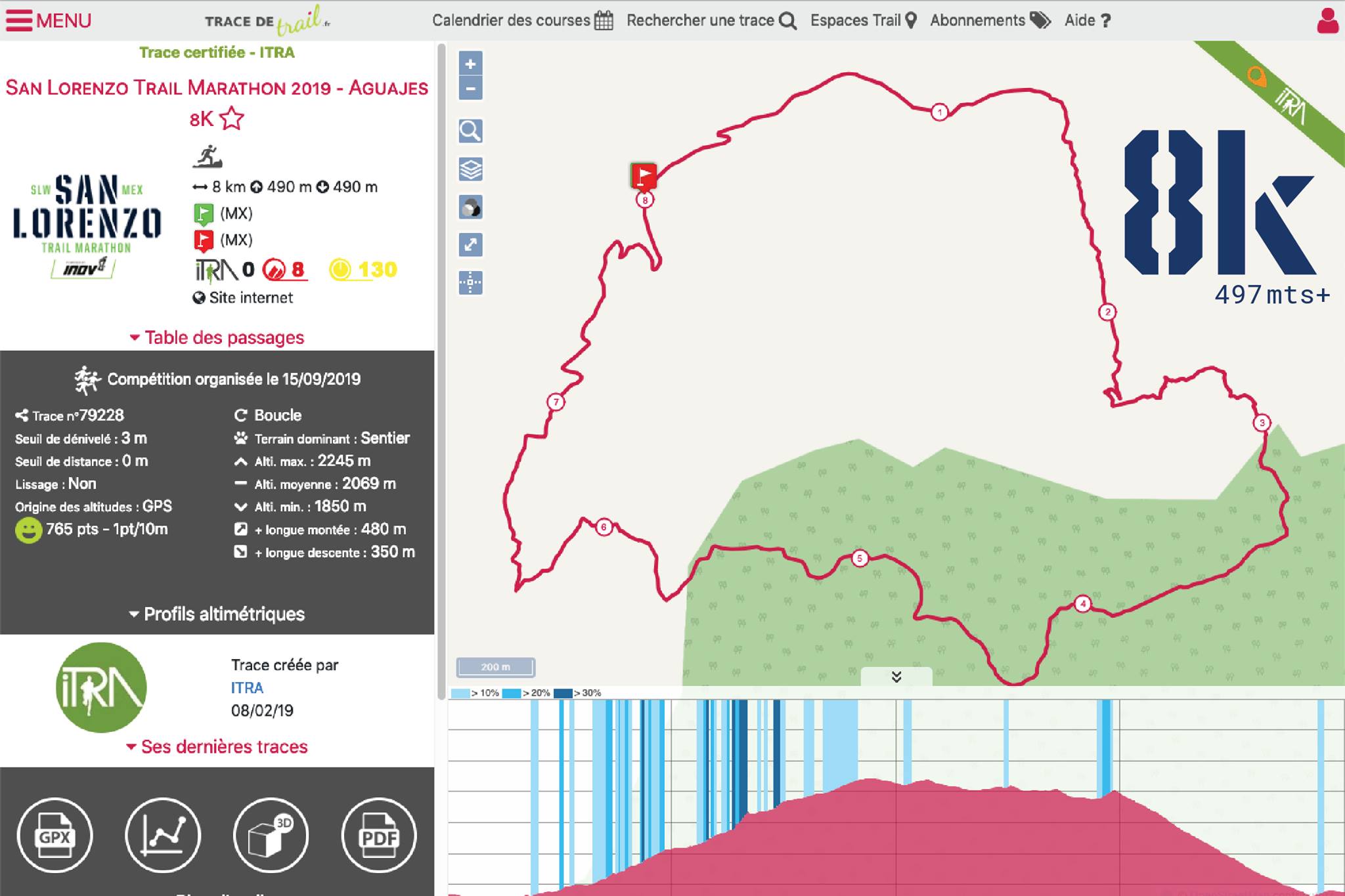Toggle the map shading overlay icon
1345x896 pixels.
[x=470, y=207]
